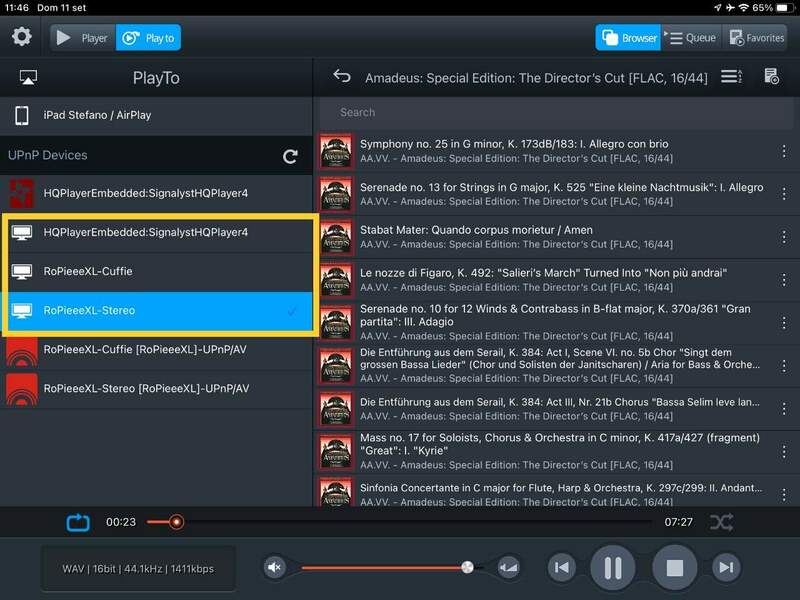Go back using the return arrow
This screenshot has height=600, width=800.
tap(342, 77)
